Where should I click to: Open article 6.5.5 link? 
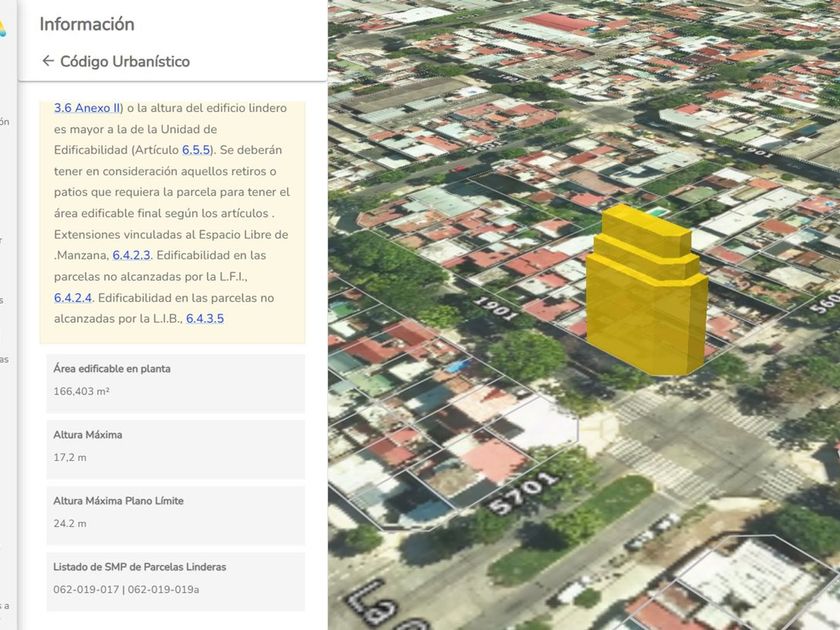196,150
